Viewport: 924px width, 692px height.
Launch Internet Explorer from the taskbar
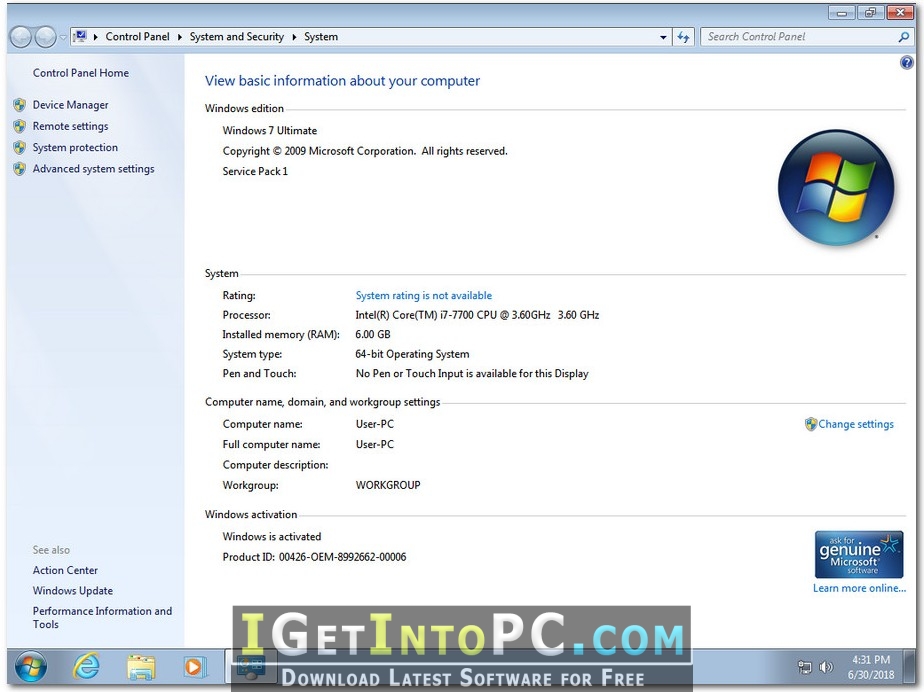[86, 667]
